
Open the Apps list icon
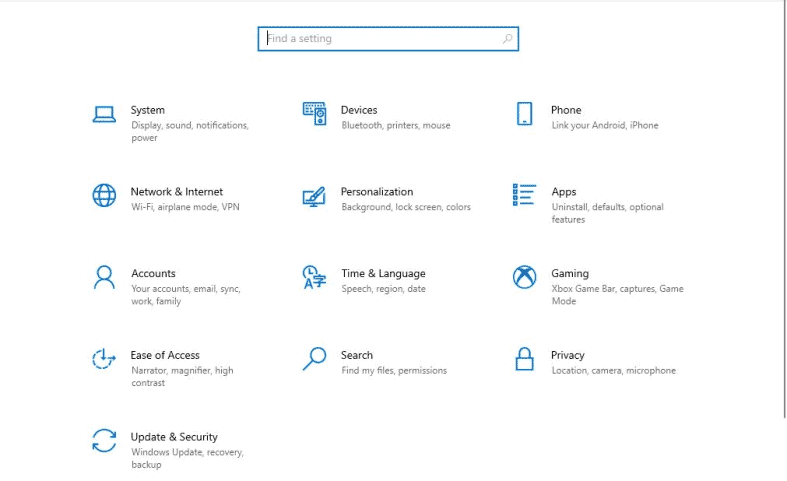[524, 195]
